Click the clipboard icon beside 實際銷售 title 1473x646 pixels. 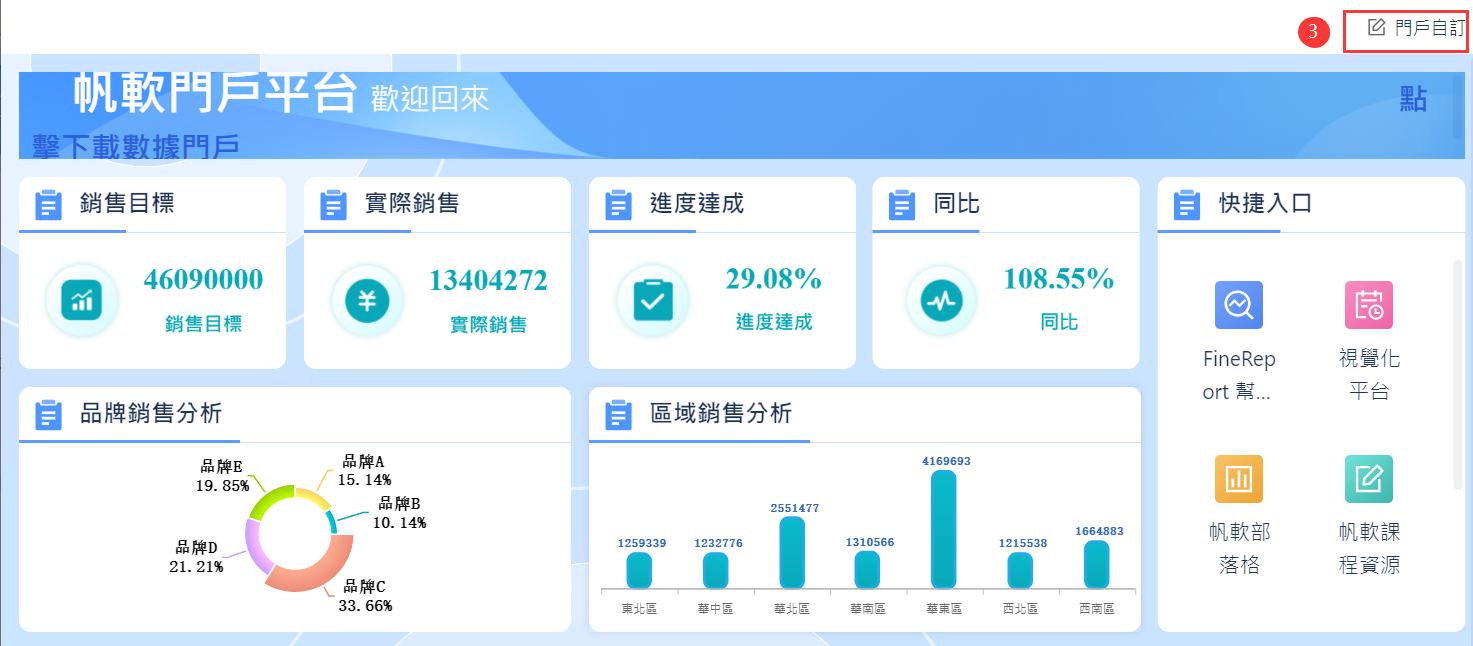333,205
